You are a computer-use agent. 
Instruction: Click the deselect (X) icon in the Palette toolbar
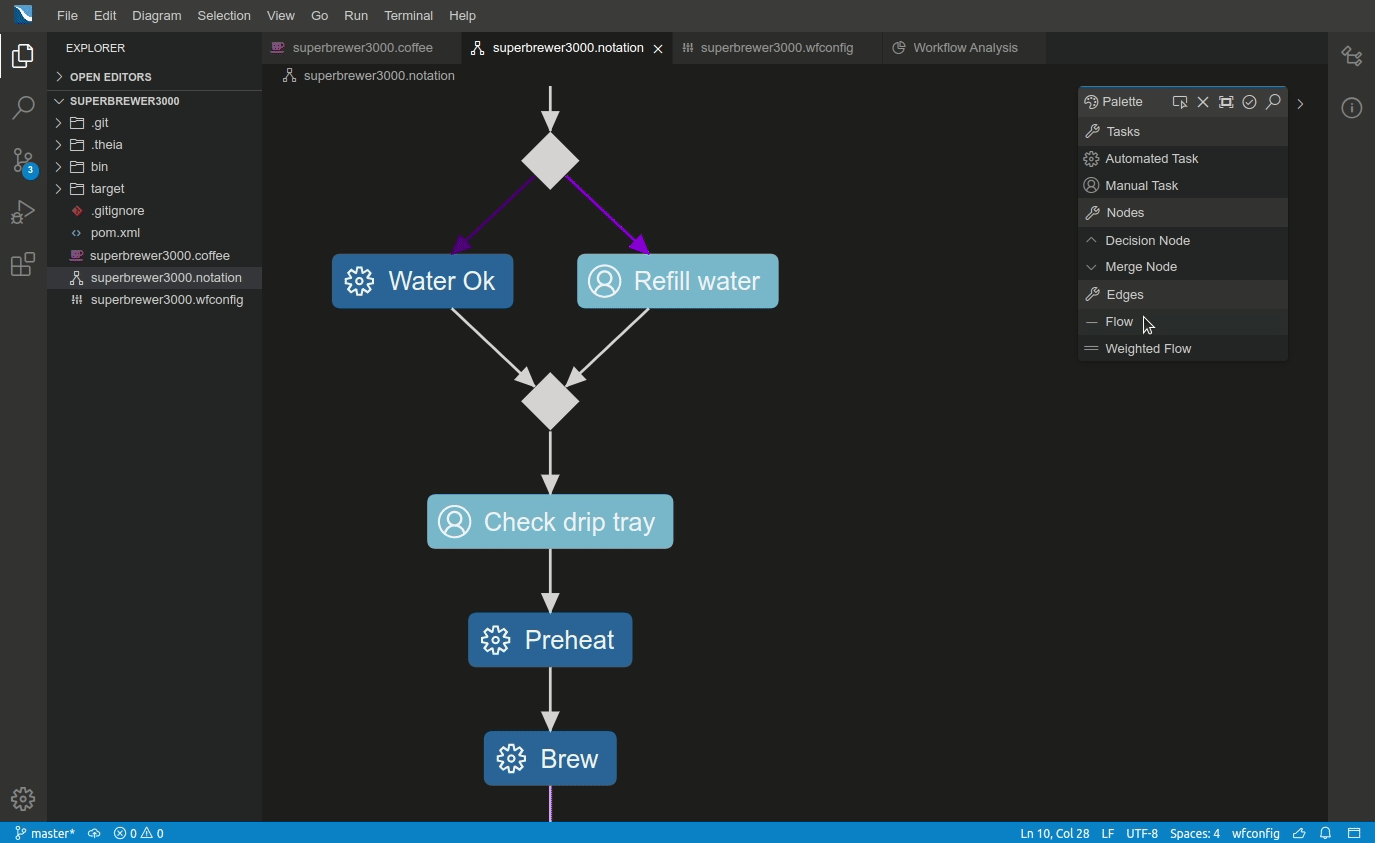click(x=1202, y=101)
